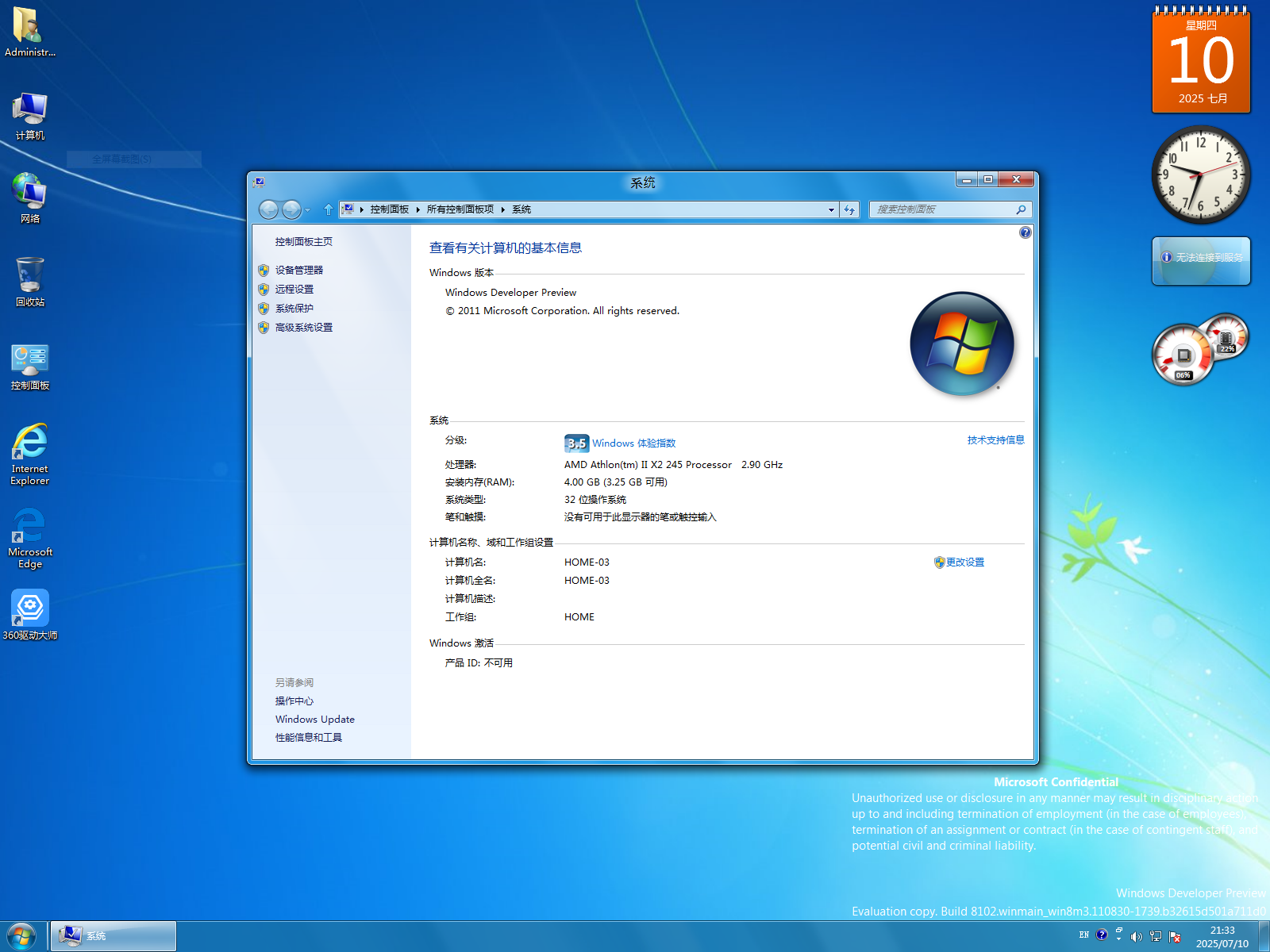
Task: Open the 回收站 recycle bin icon
Action: pyautogui.click(x=29, y=282)
